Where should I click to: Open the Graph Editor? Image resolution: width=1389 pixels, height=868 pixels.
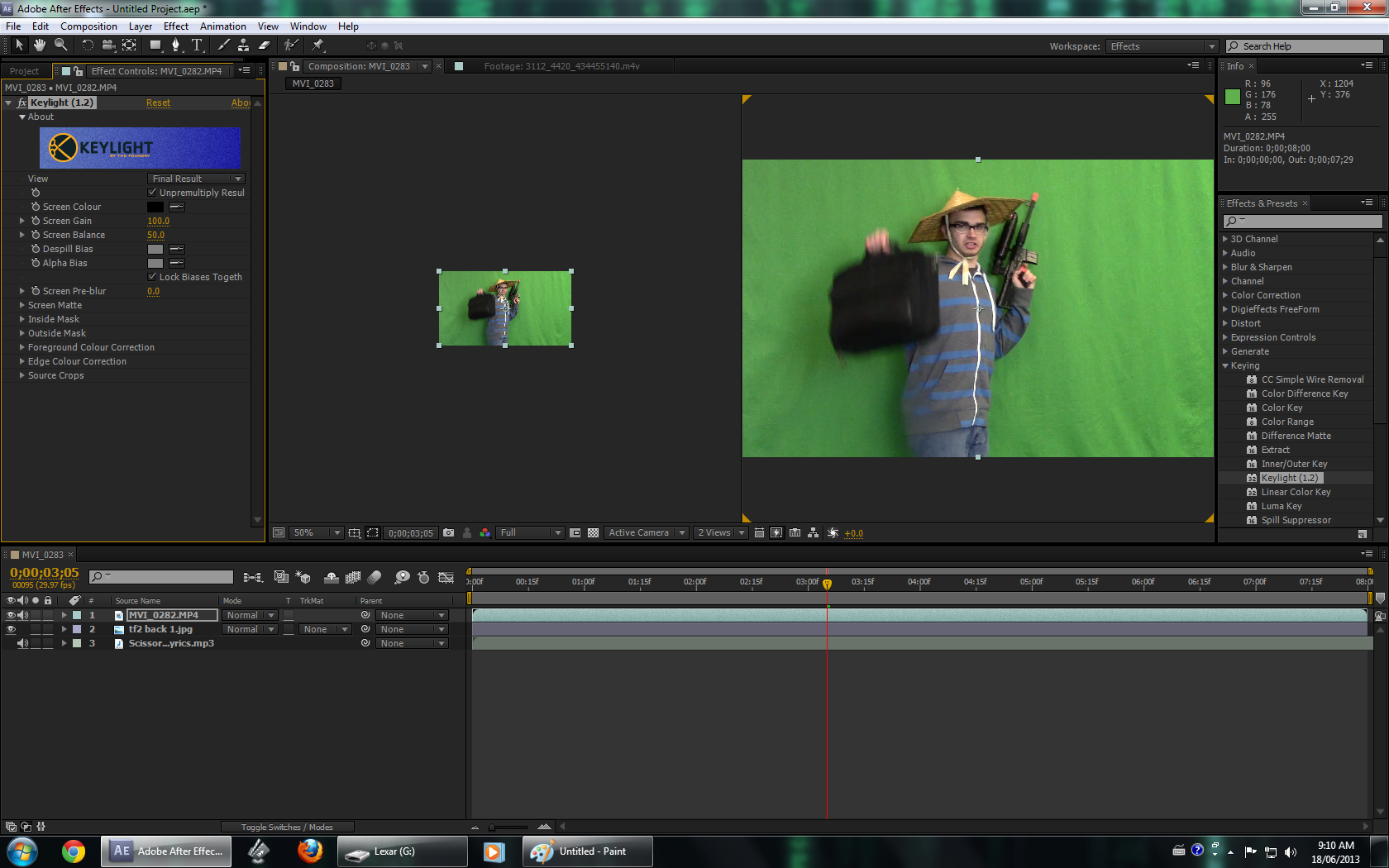click(x=446, y=577)
